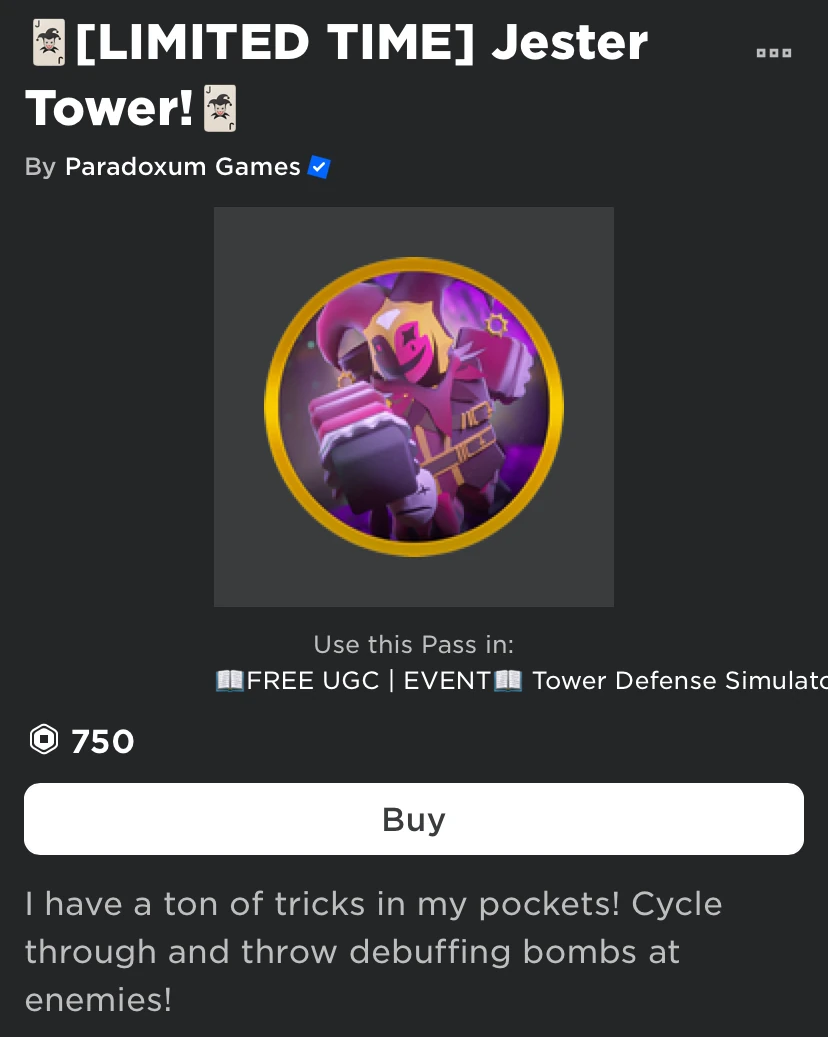
Task: Click the open book emoji before FREE UGC
Action: click(230, 680)
